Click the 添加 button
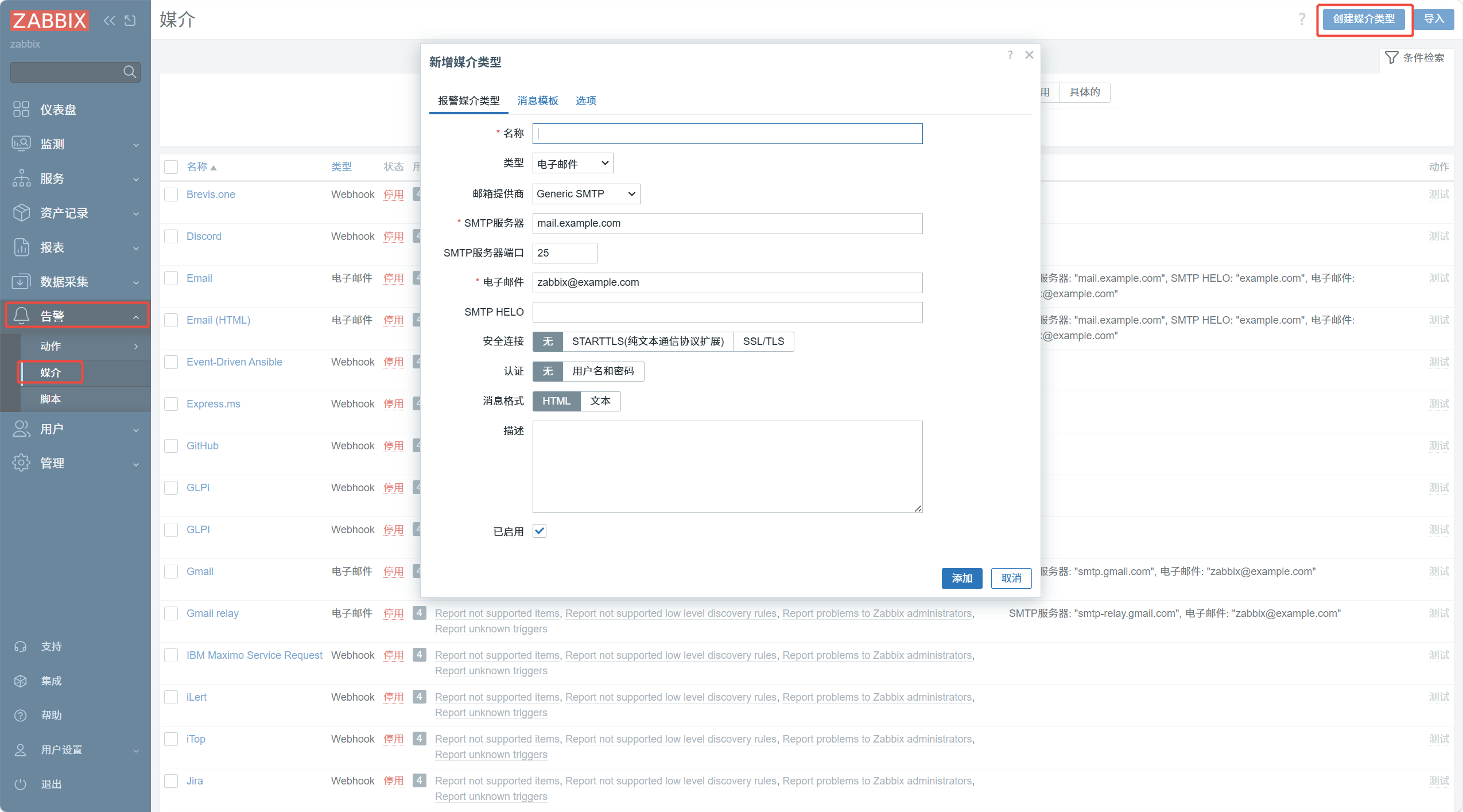Image resolution: width=1463 pixels, height=812 pixels. point(962,578)
